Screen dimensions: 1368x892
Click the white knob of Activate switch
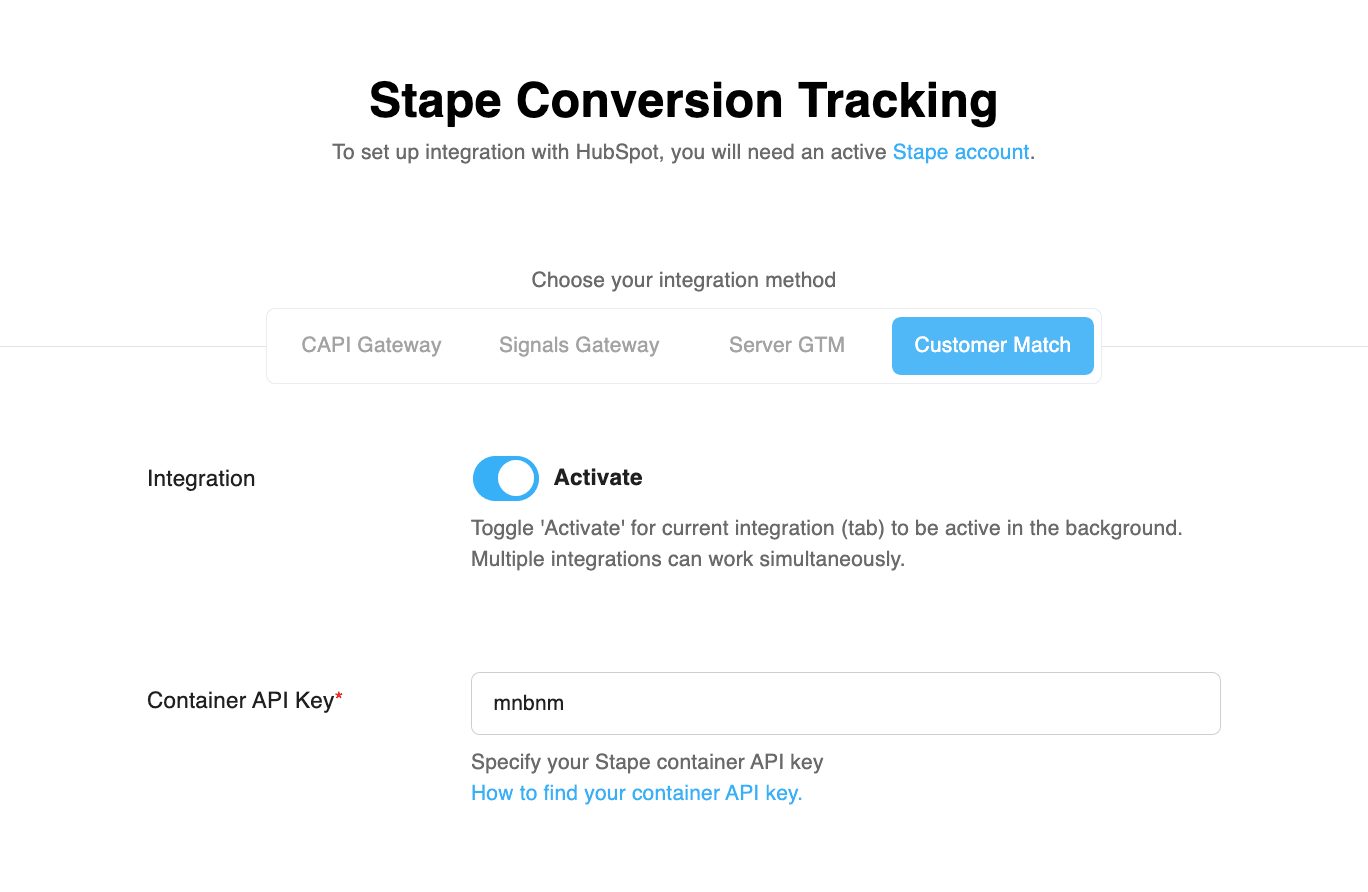[x=517, y=478]
